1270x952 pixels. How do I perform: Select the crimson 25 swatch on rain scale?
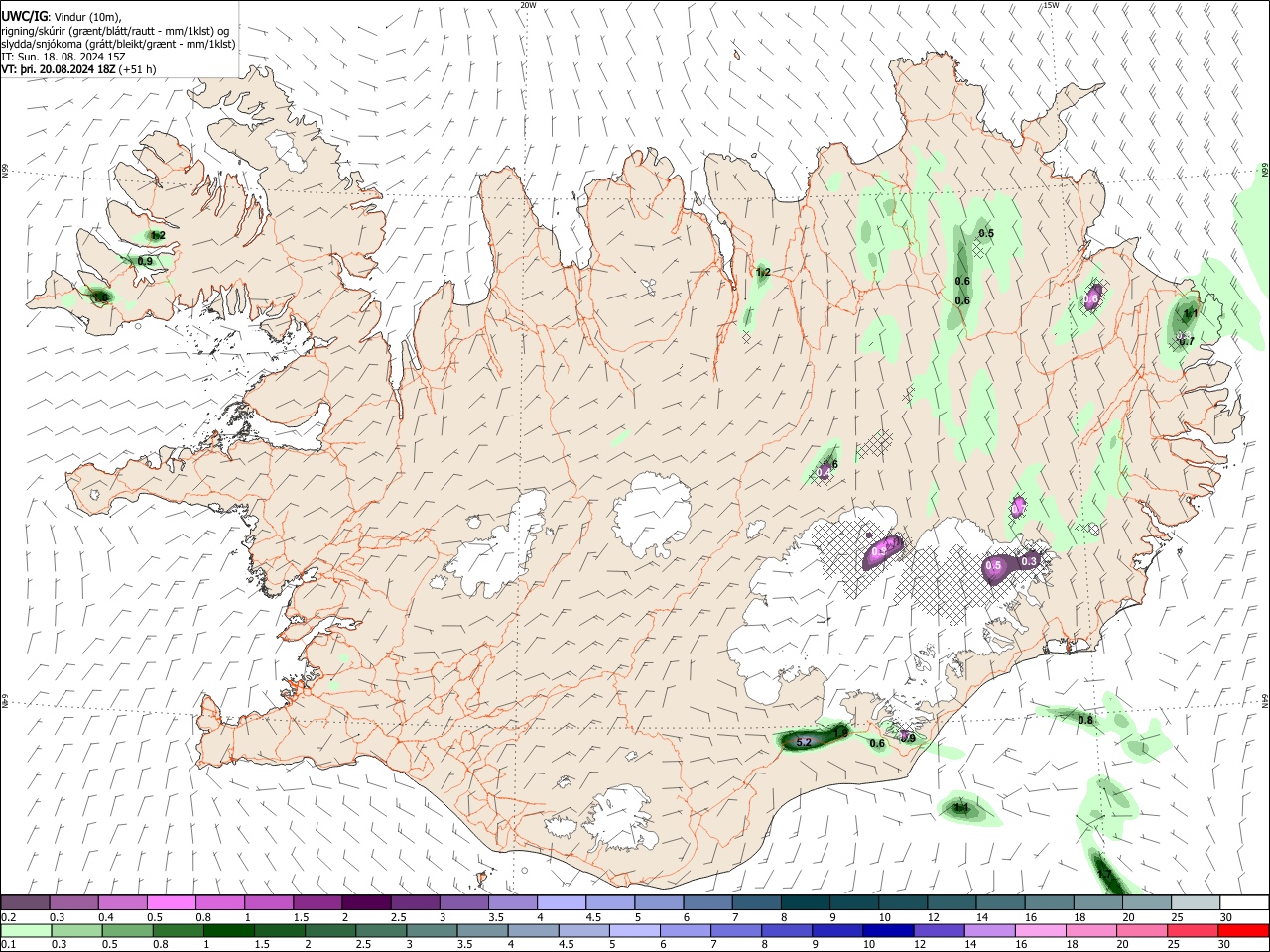click(1195, 931)
